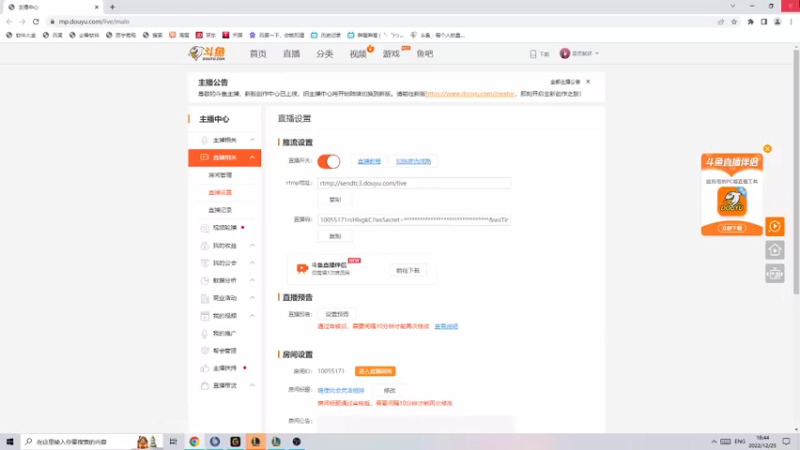Click the Douyu logo in header
Image resolution: width=800 pixels, height=450 pixels.
click(x=207, y=53)
